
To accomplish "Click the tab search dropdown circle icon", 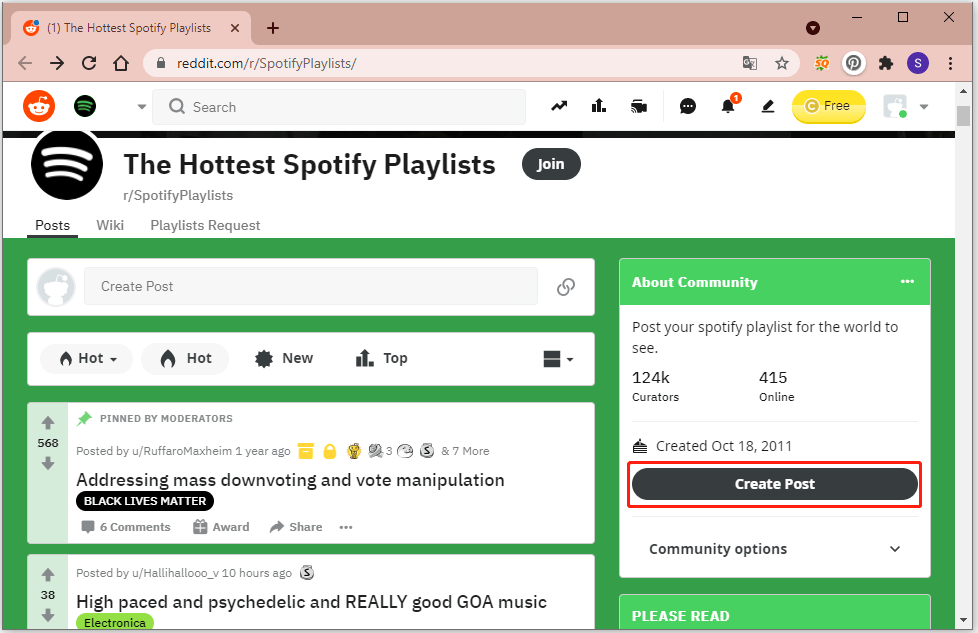I will tap(813, 28).
